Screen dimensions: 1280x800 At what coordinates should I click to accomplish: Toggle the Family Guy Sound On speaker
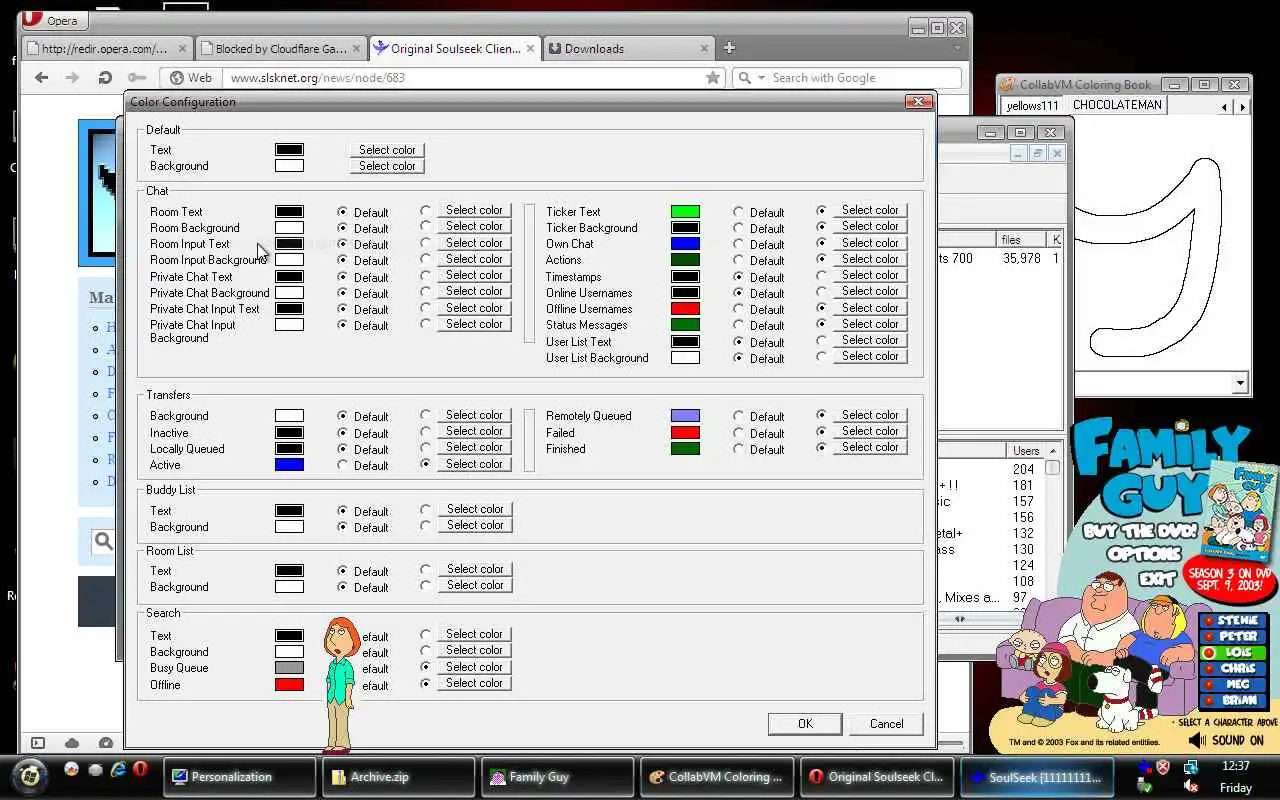(1197, 740)
